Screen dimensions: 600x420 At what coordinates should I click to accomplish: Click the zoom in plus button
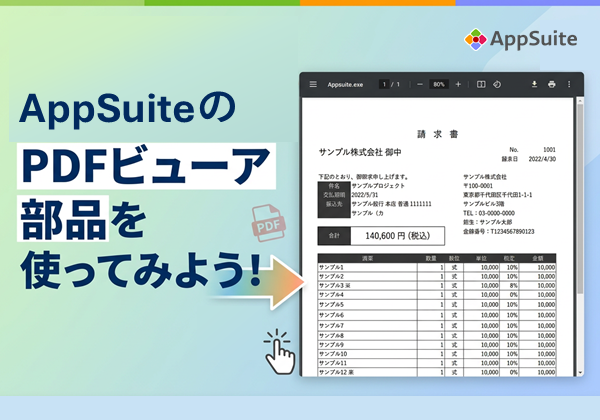[x=458, y=84]
